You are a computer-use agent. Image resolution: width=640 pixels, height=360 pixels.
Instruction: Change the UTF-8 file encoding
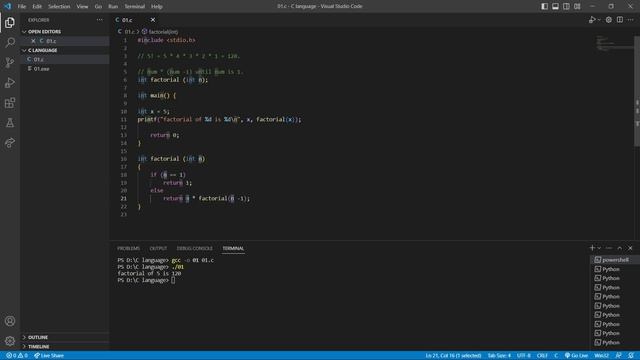pos(524,356)
